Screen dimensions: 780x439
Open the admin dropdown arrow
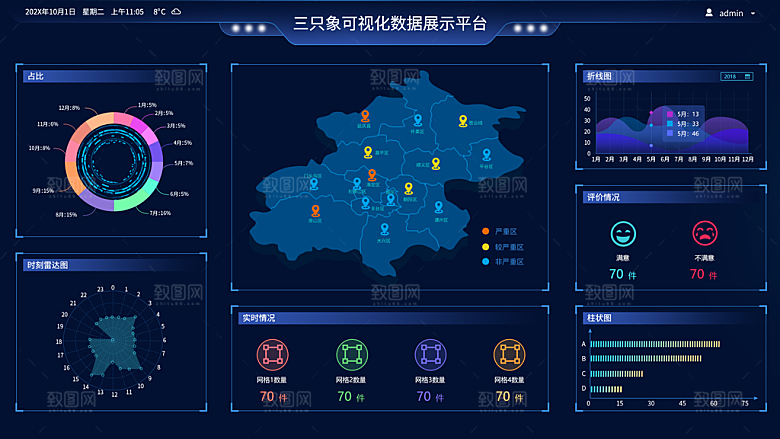[753, 13]
